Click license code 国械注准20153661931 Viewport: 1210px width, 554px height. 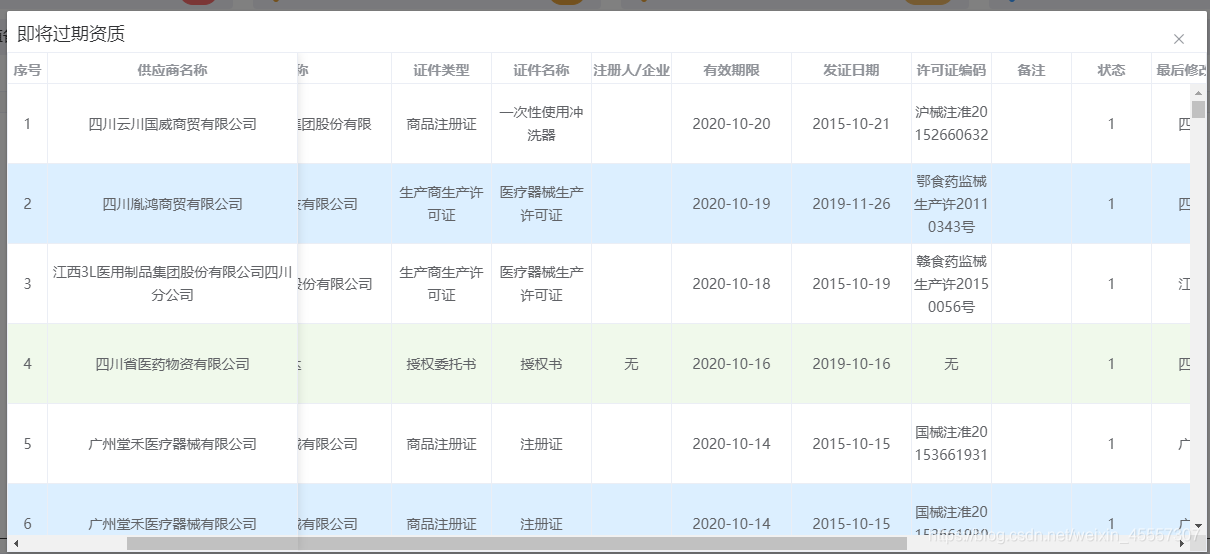pyautogui.click(x=951, y=444)
